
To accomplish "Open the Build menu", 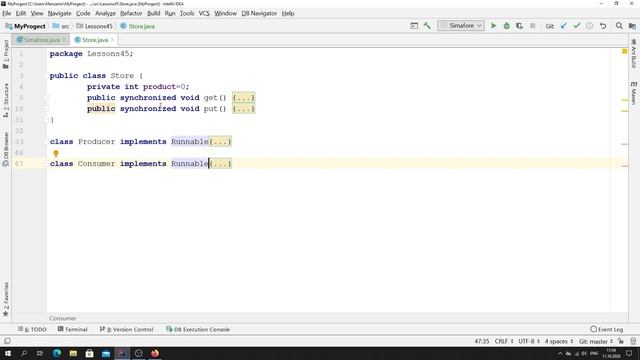I will (x=153, y=13).
